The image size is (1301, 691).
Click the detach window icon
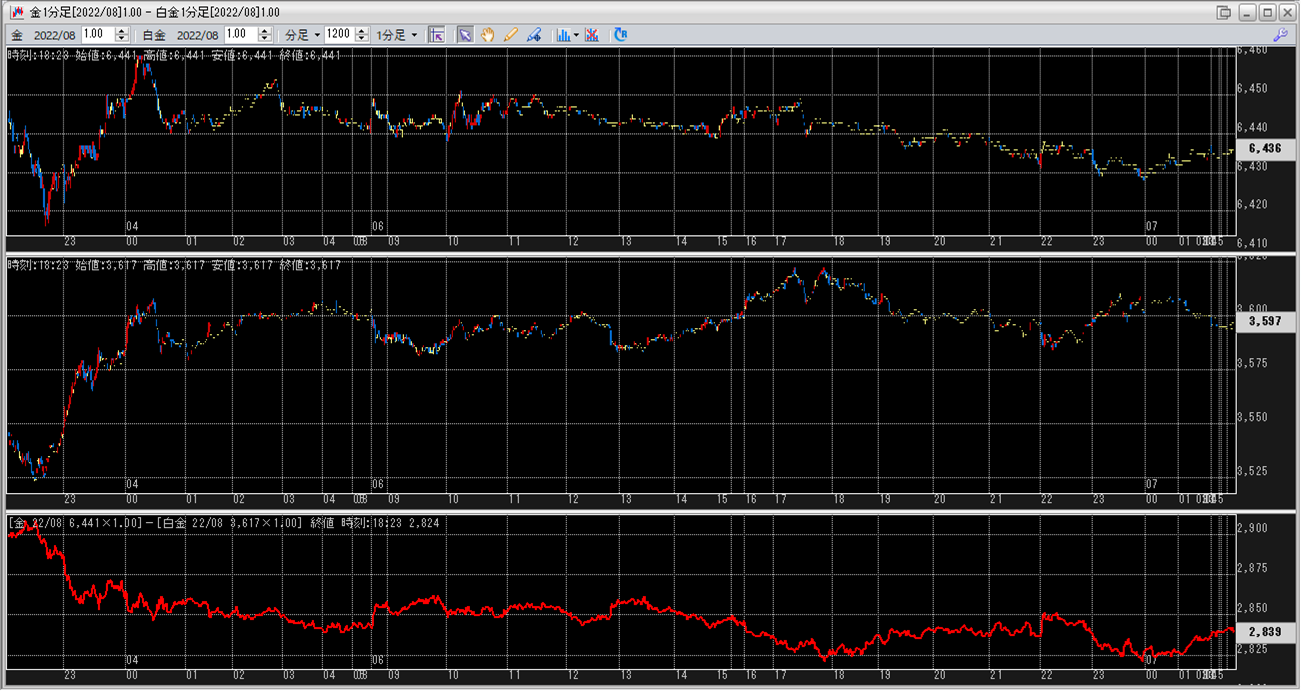click(x=1223, y=12)
